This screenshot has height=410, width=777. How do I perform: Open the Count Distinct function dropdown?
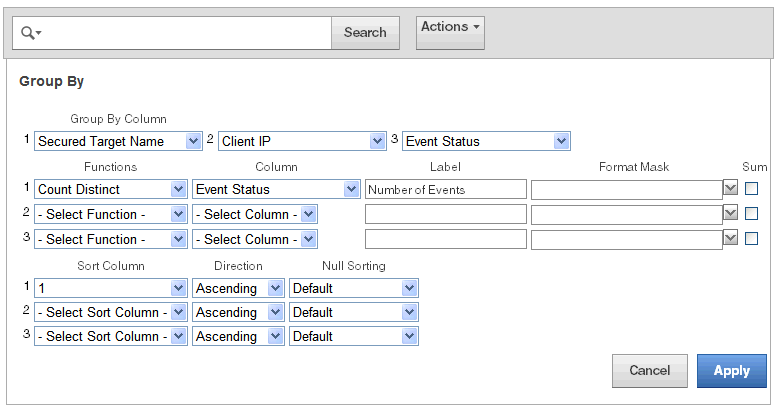[x=110, y=189]
